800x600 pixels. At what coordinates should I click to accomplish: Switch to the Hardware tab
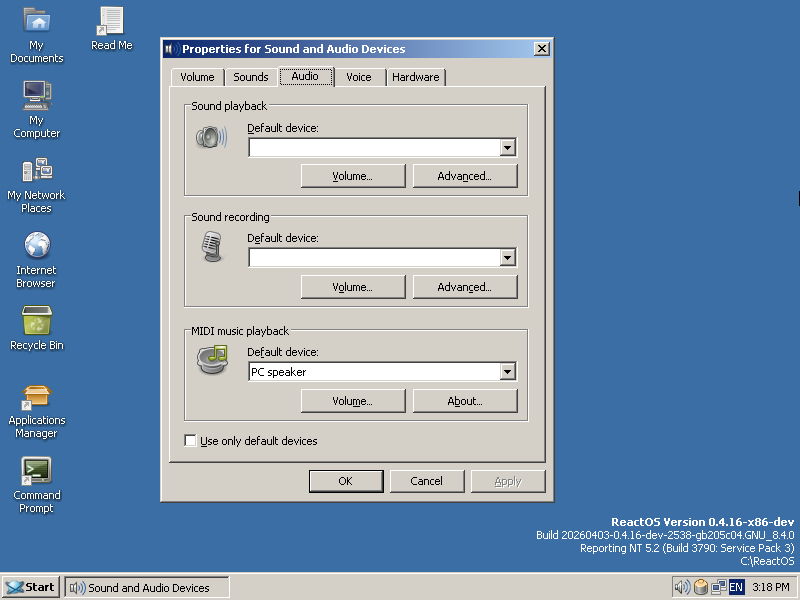pos(416,77)
